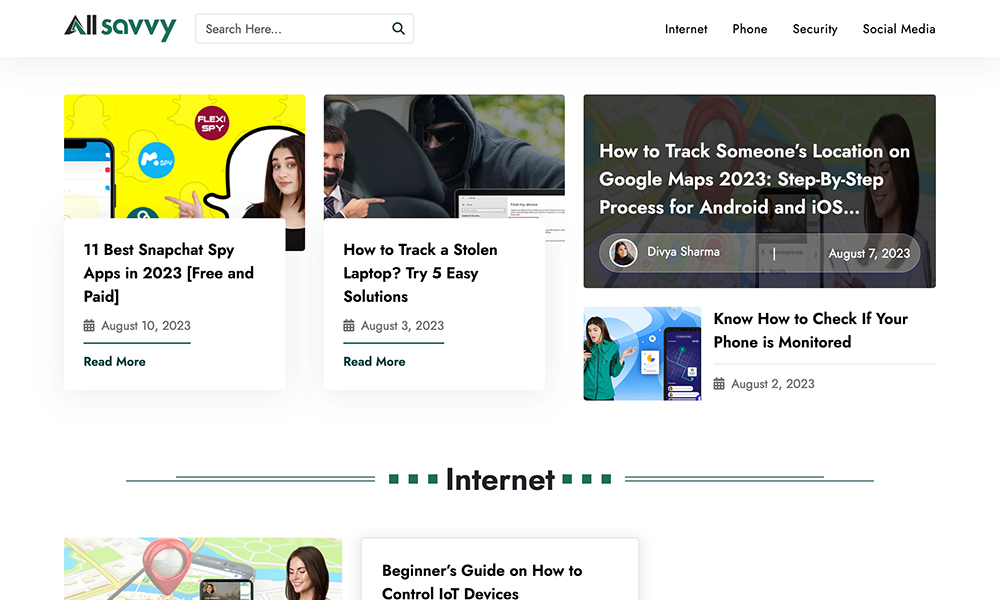Click calendar icon beside August 10, 2023
The width and height of the screenshot is (1000, 600).
[89, 326]
